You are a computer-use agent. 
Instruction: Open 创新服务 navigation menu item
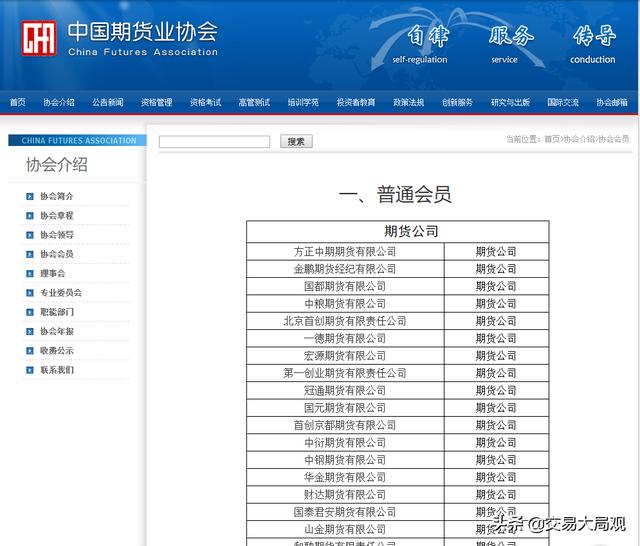(x=458, y=102)
